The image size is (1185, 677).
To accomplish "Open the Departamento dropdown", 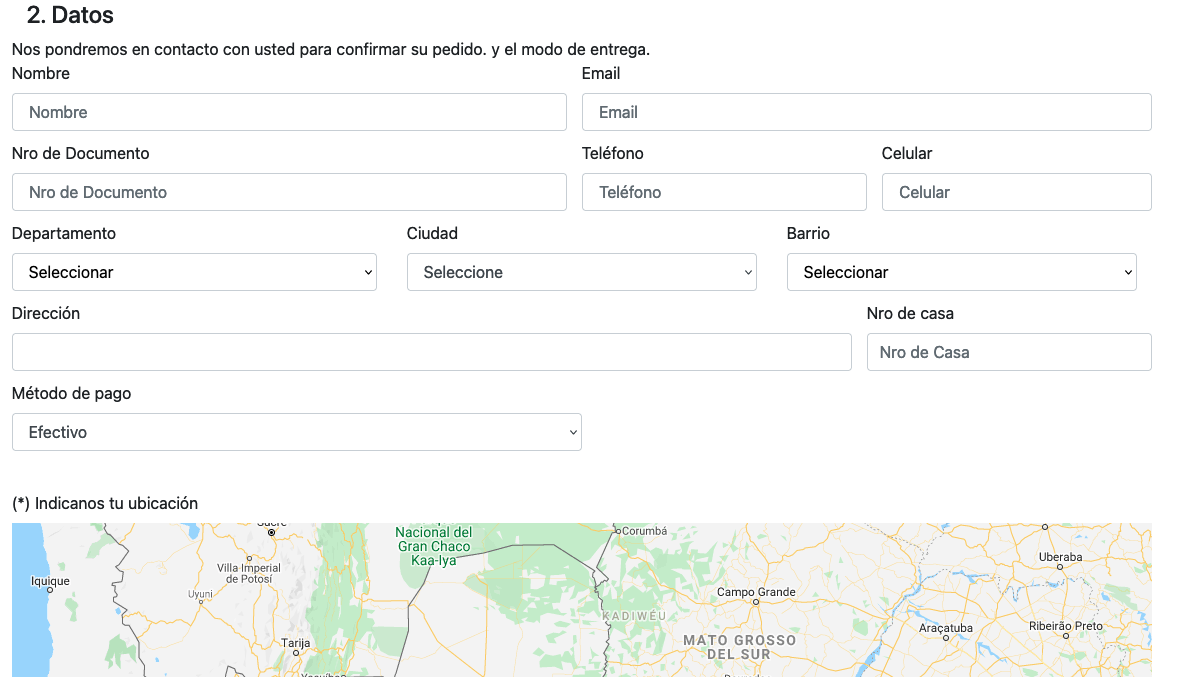I will click(194, 272).
